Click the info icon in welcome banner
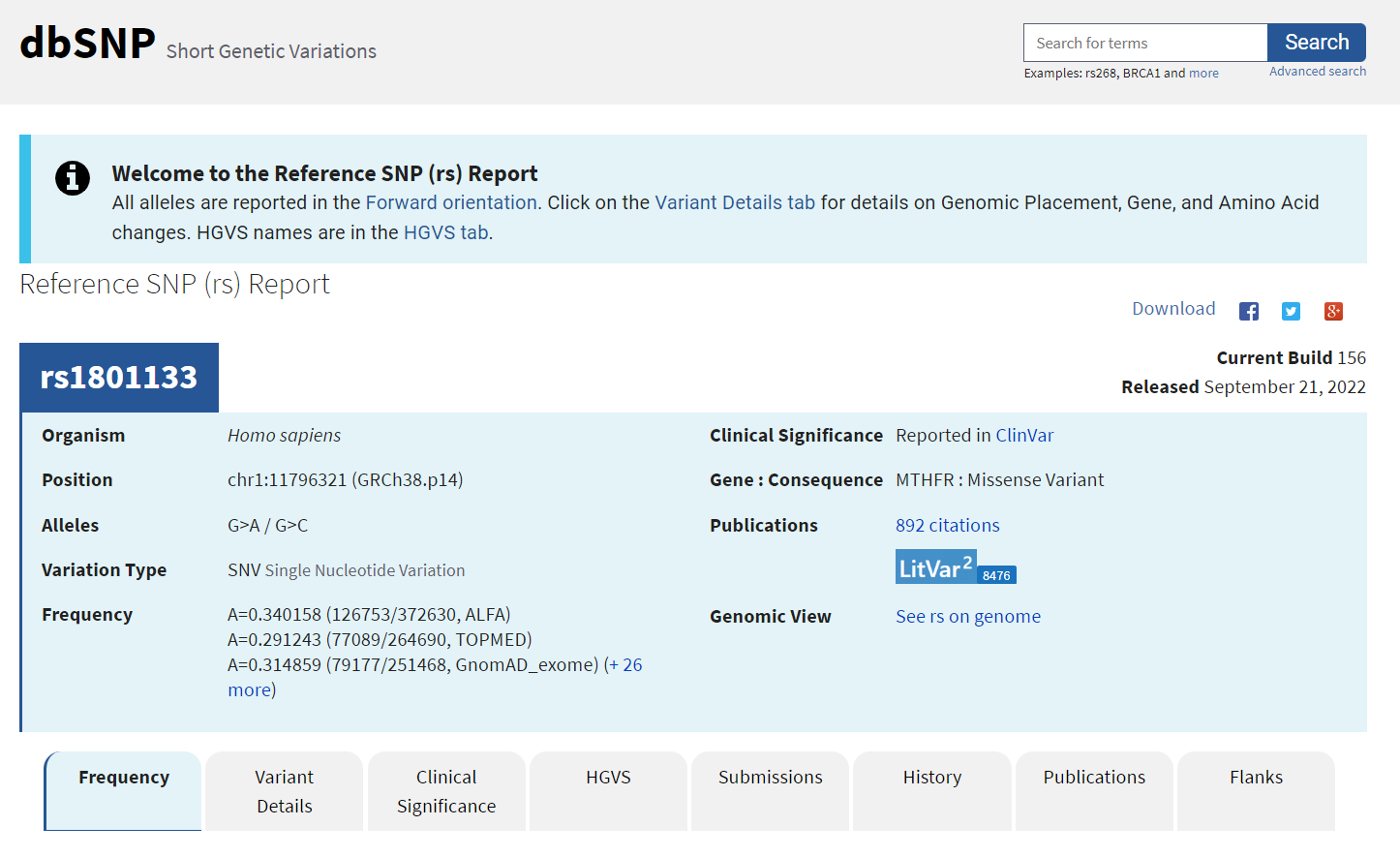The width and height of the screenshot is (1400, 857). [73, 178]
